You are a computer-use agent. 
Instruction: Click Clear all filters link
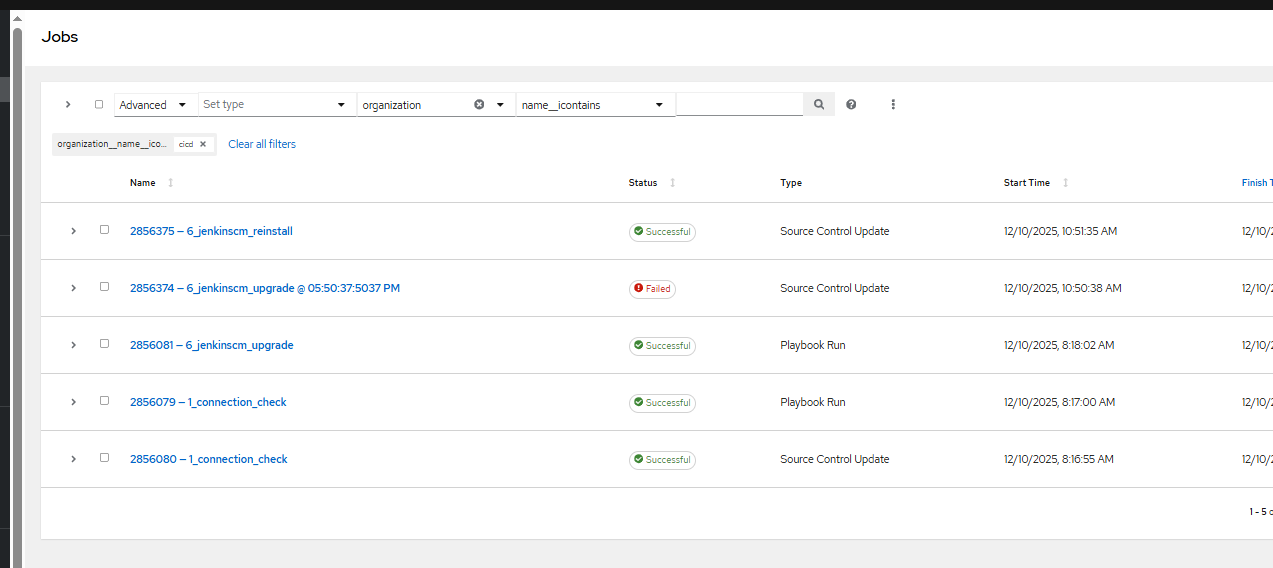coord(262,144)
